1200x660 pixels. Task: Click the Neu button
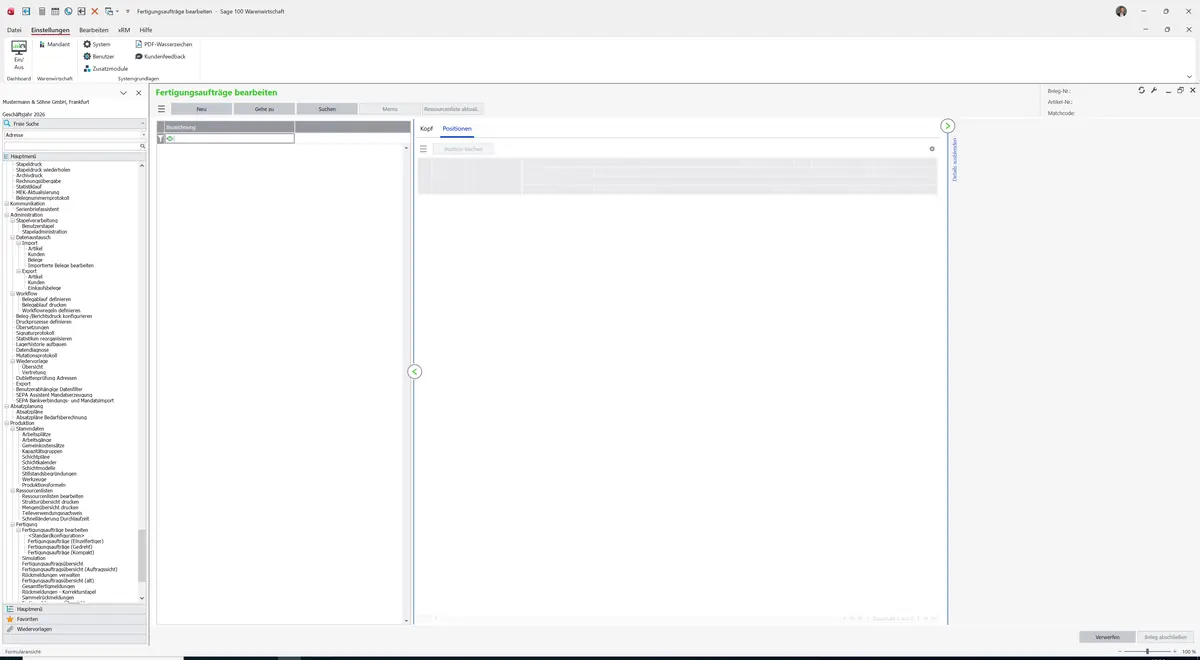201,109
